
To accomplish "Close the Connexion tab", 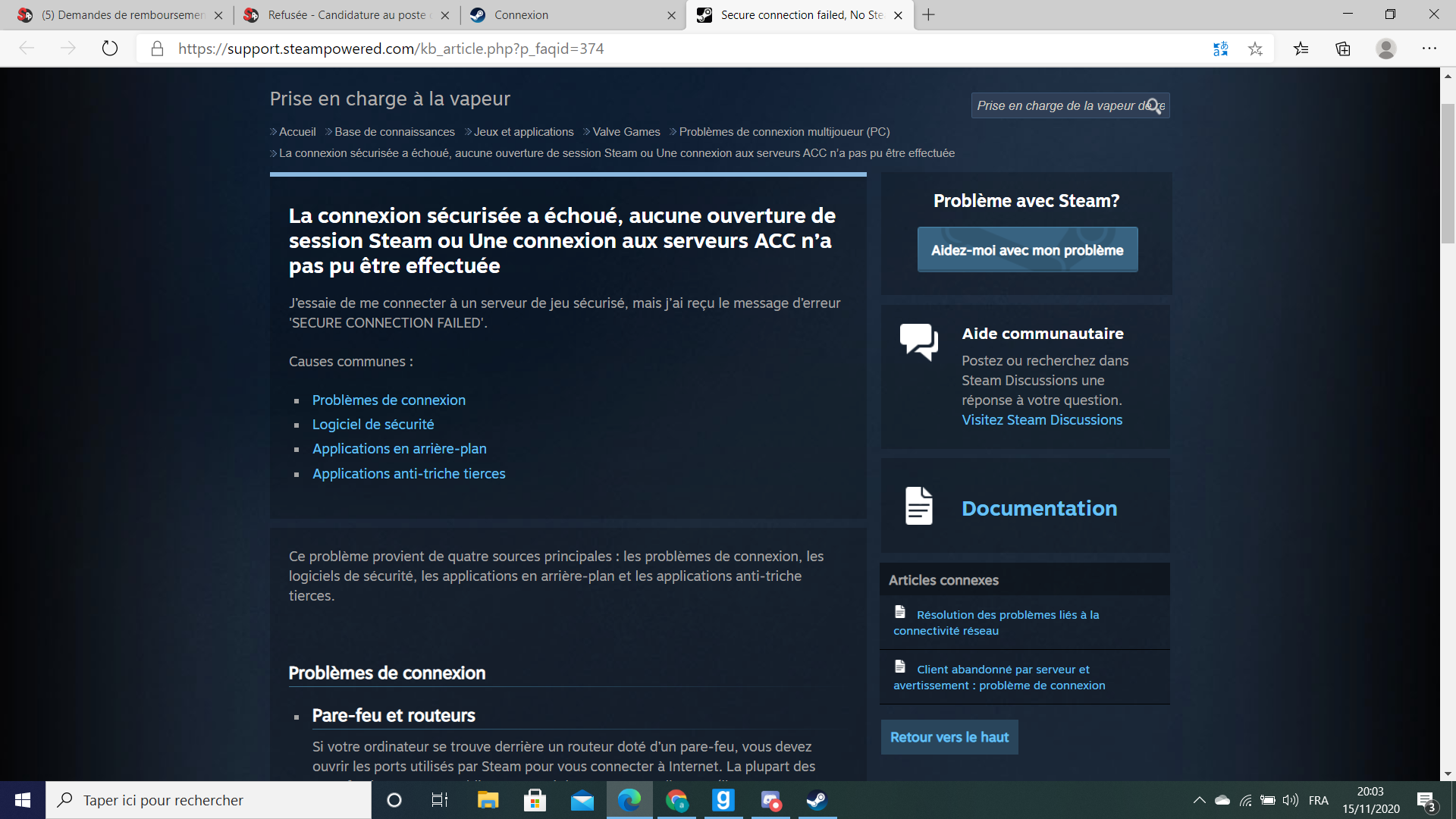I will coord(671,15).
